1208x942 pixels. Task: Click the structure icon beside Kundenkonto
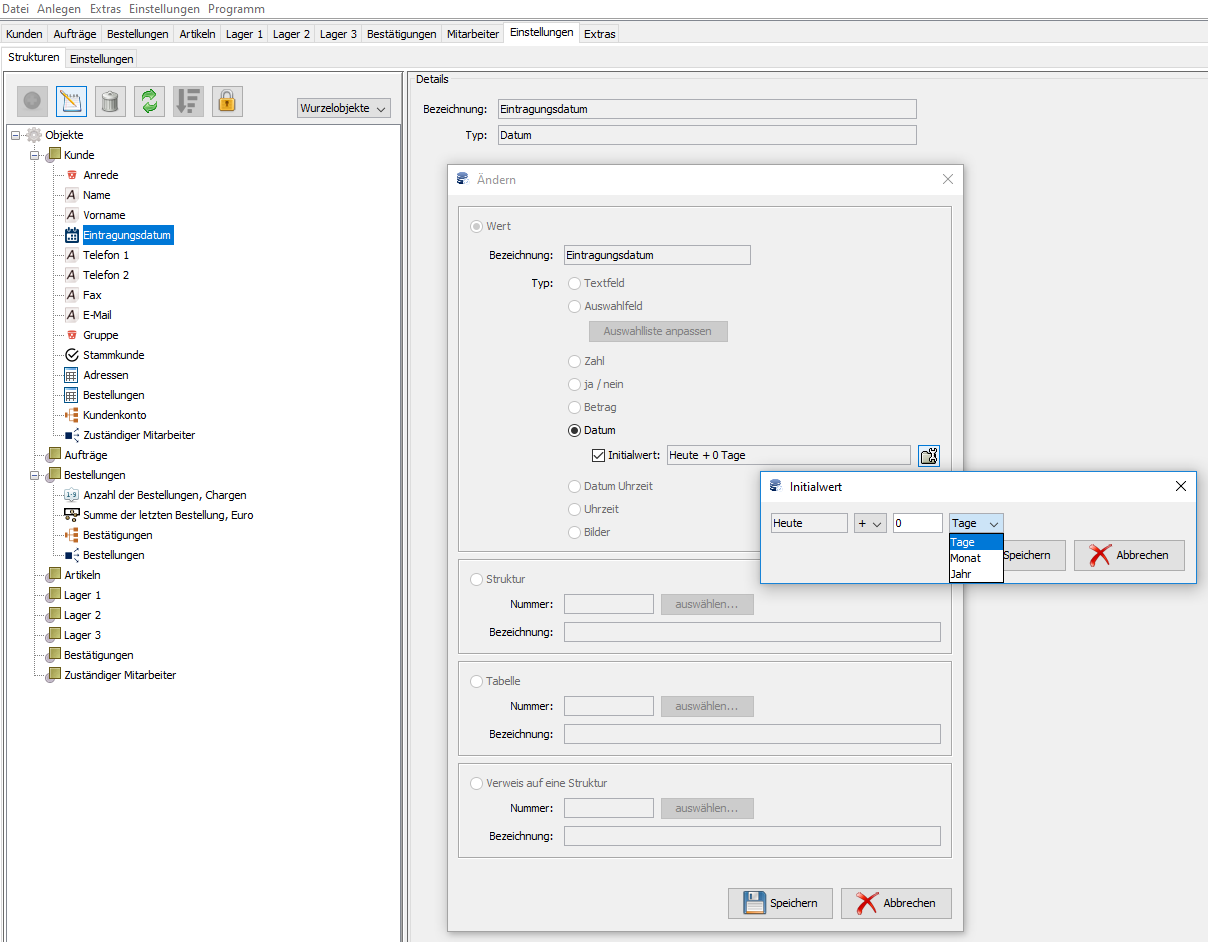(72, 415)
